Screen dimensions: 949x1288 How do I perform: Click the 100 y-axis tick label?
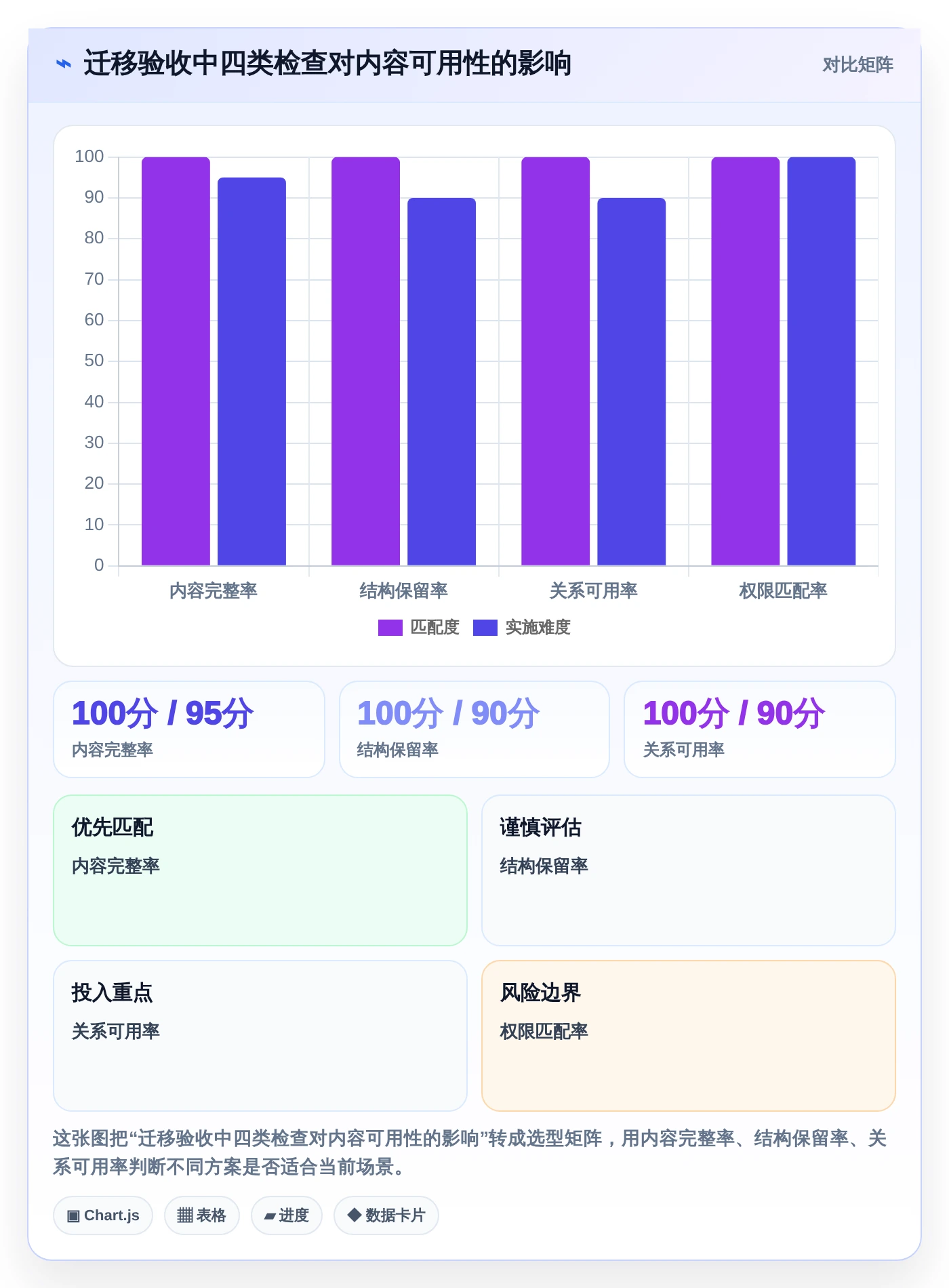(89, 157)
